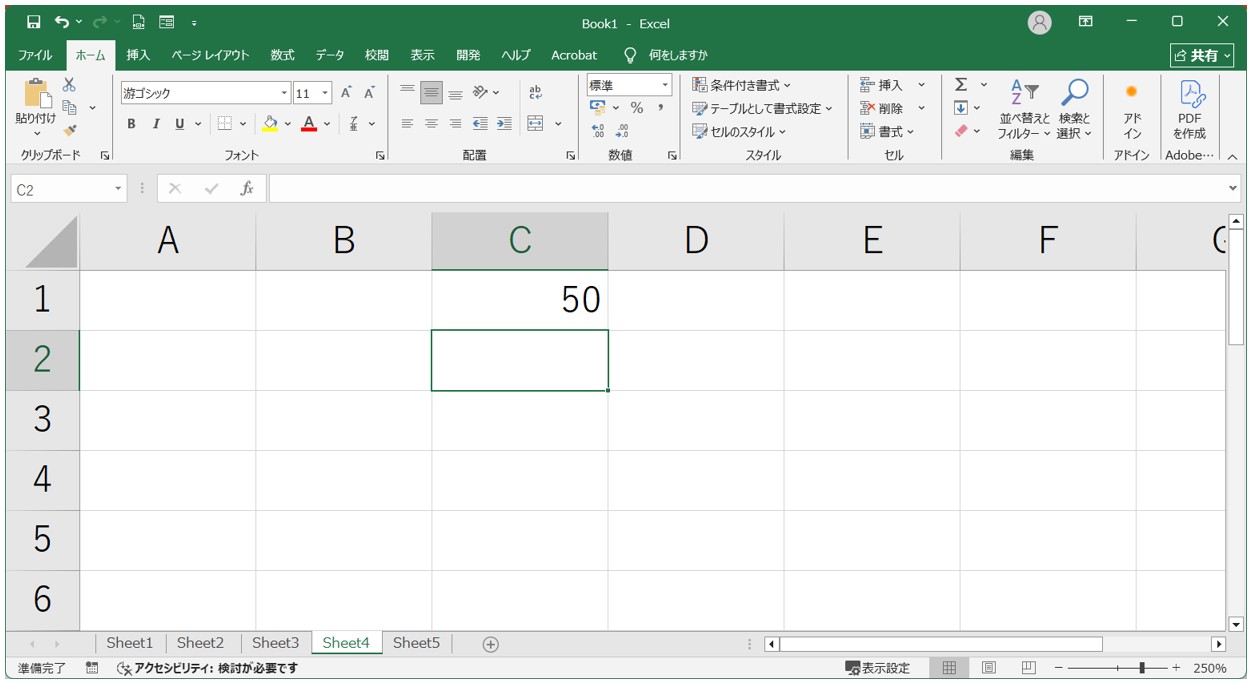Open 検索と選択 menu
The image size is (1253, 684).
click(x=1074, y=109)
